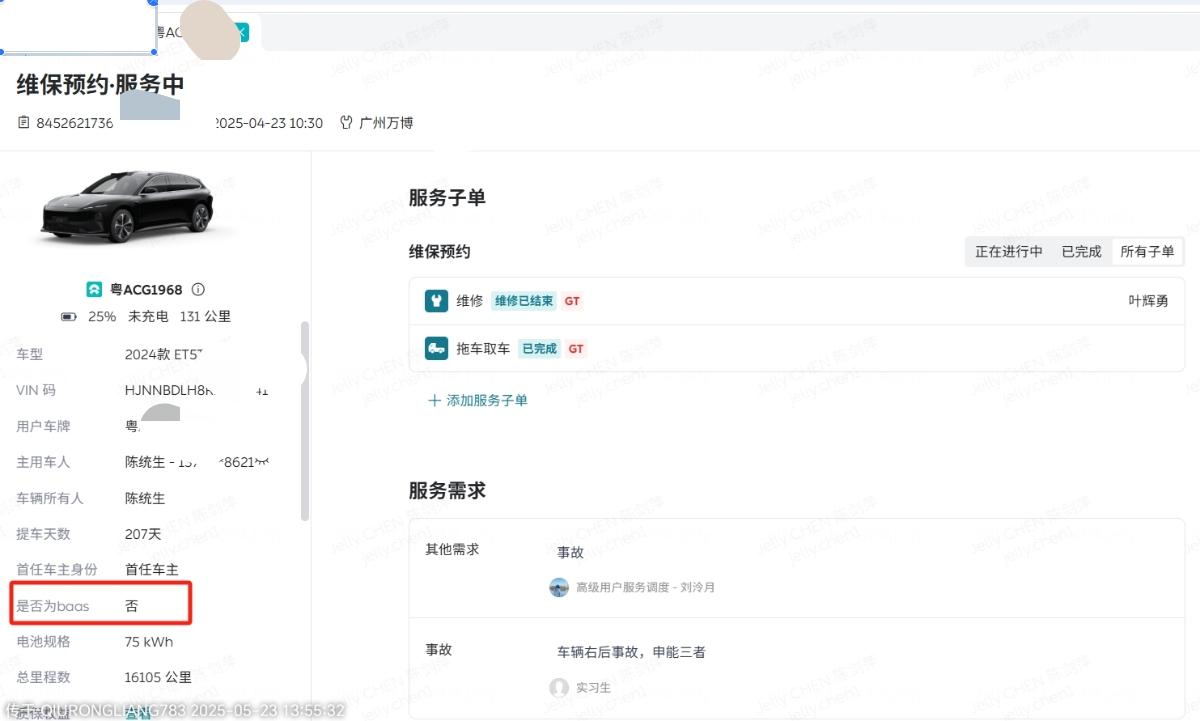Screen dimensions: 1200x721
Task: Click the 维修 wrench icon
Action: [436, 300]
